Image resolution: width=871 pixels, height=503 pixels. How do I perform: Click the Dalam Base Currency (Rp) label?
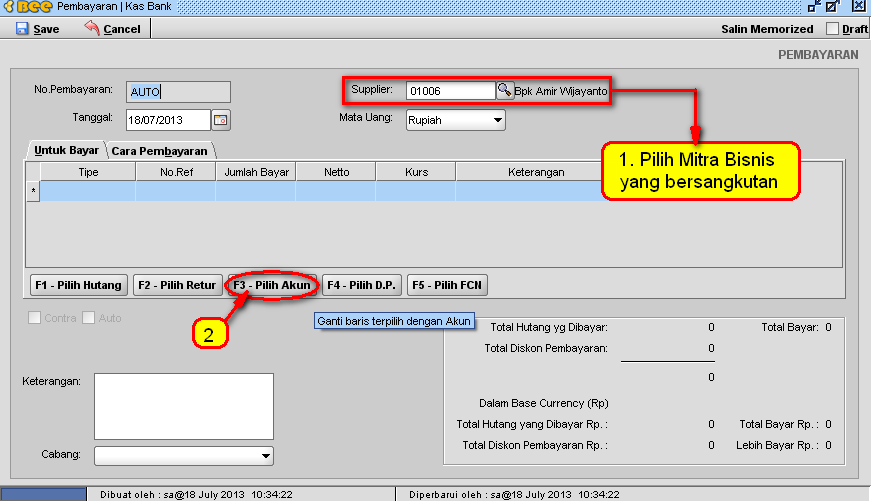tap(544, 403)
